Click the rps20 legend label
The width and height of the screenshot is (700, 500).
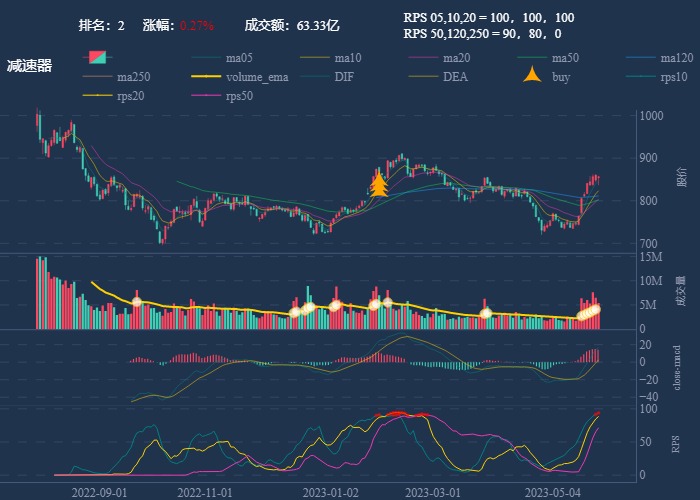point(132,96)
